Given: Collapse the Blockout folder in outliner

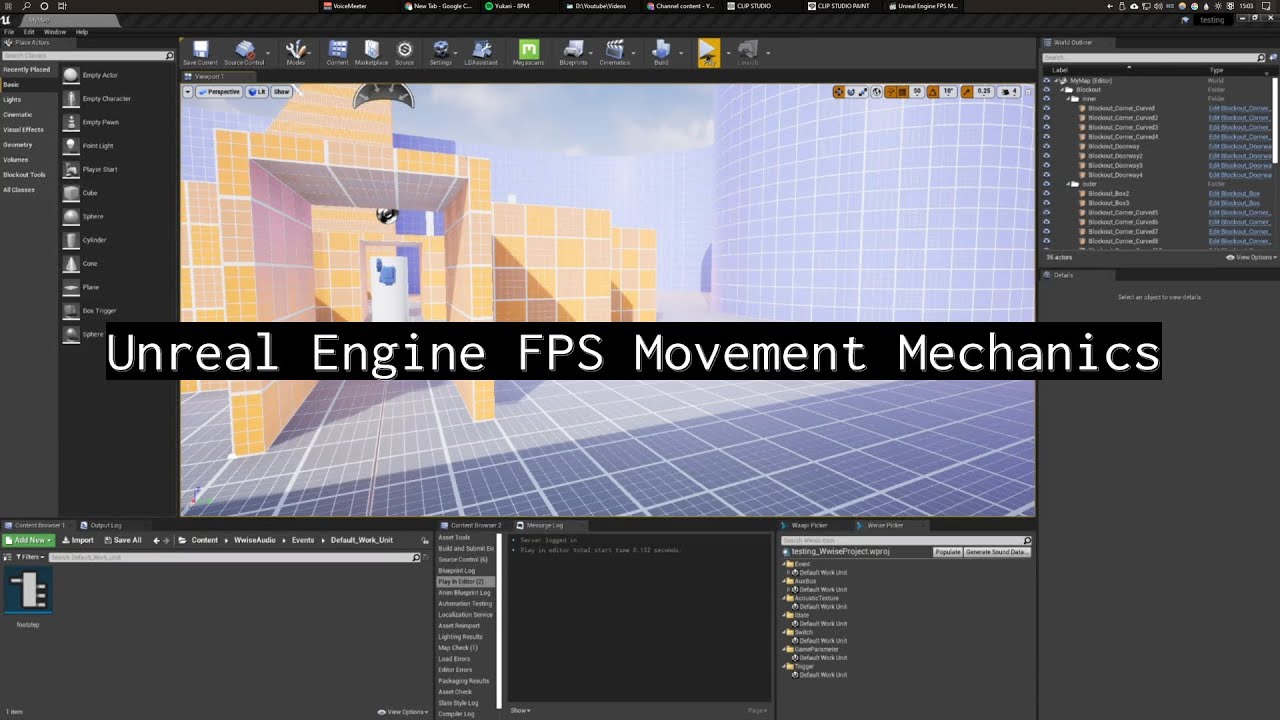Looking at the screenshot, I should click(1061, 90).
